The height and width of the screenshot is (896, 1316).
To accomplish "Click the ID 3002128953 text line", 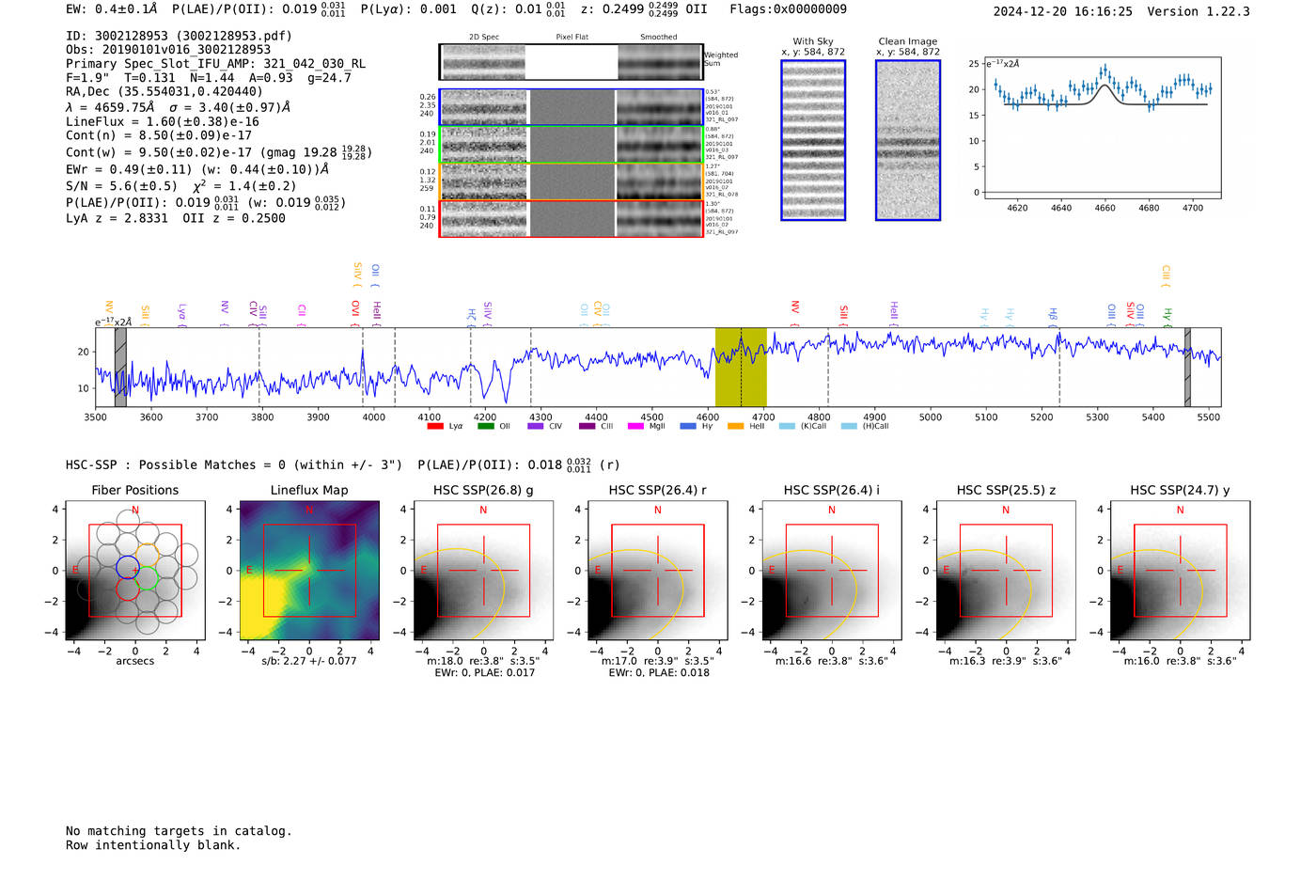I will point(179,36).
